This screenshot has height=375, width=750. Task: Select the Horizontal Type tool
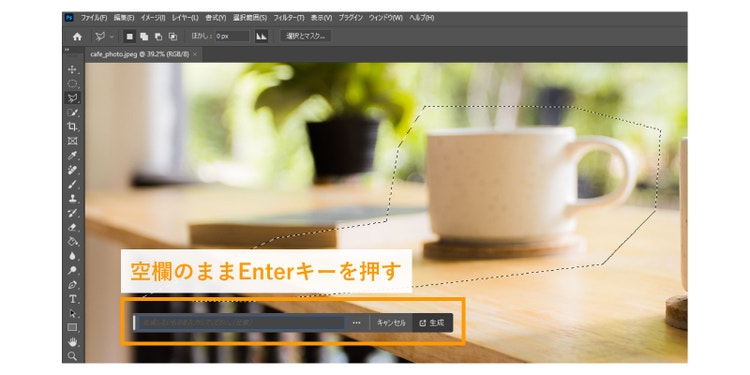coord(72,299)
